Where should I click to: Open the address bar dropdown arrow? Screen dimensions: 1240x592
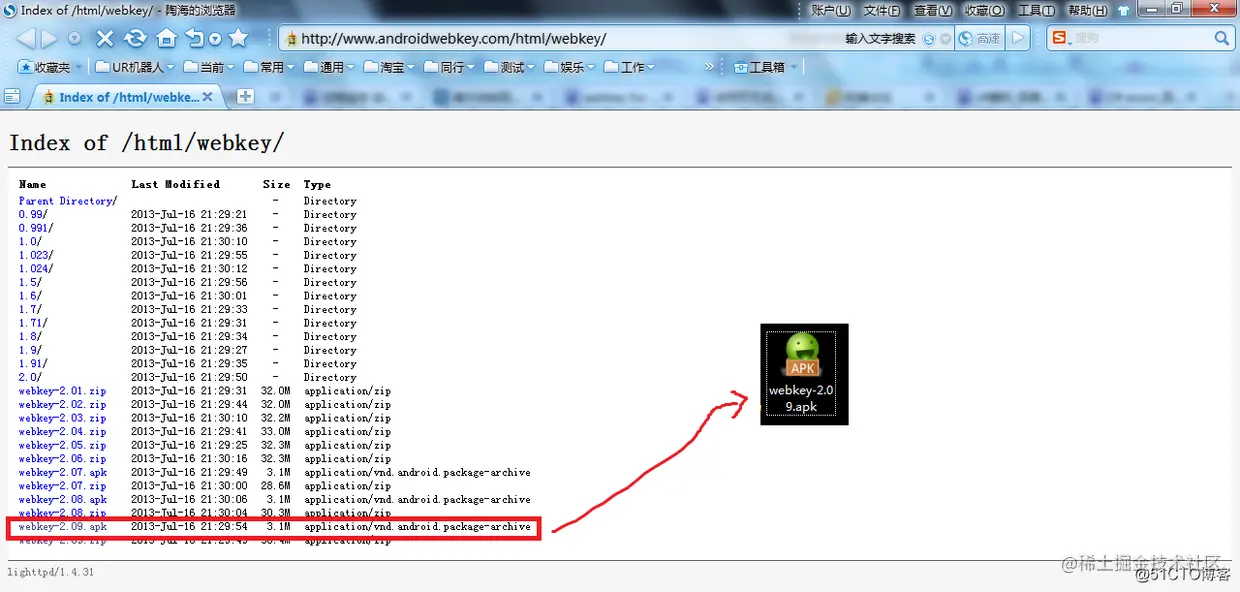click(x=945, y=39)
